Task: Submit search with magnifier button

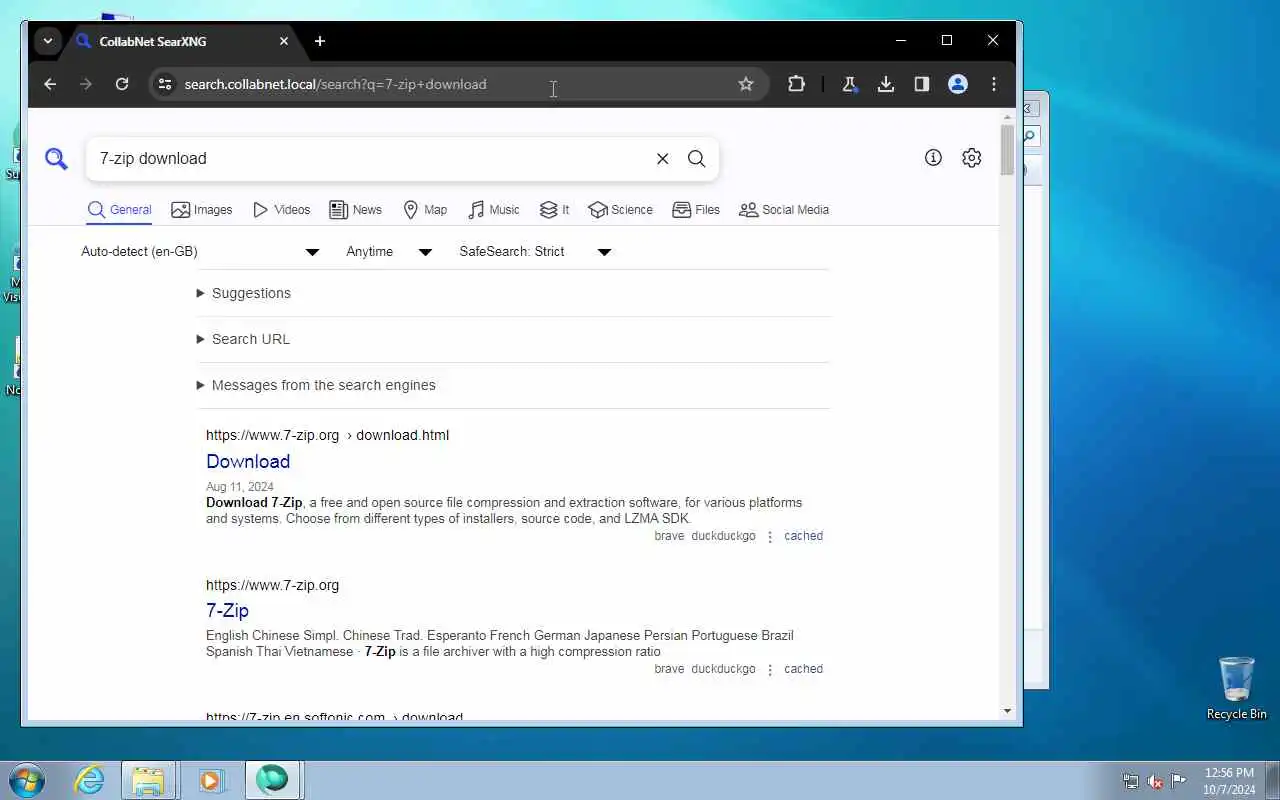Action: 697,158
